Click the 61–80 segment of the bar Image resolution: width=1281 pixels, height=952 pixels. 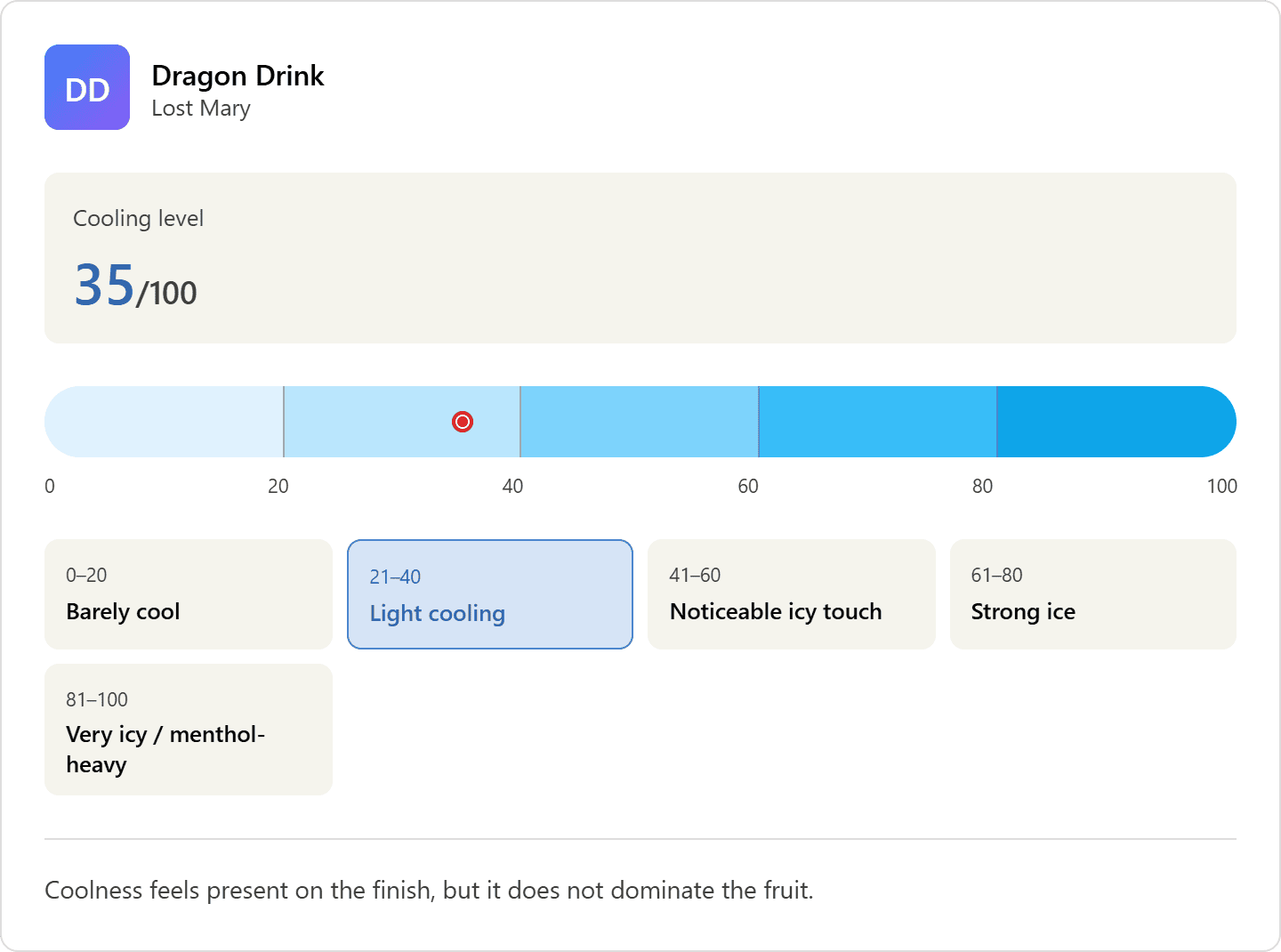[x=877, y=422]
